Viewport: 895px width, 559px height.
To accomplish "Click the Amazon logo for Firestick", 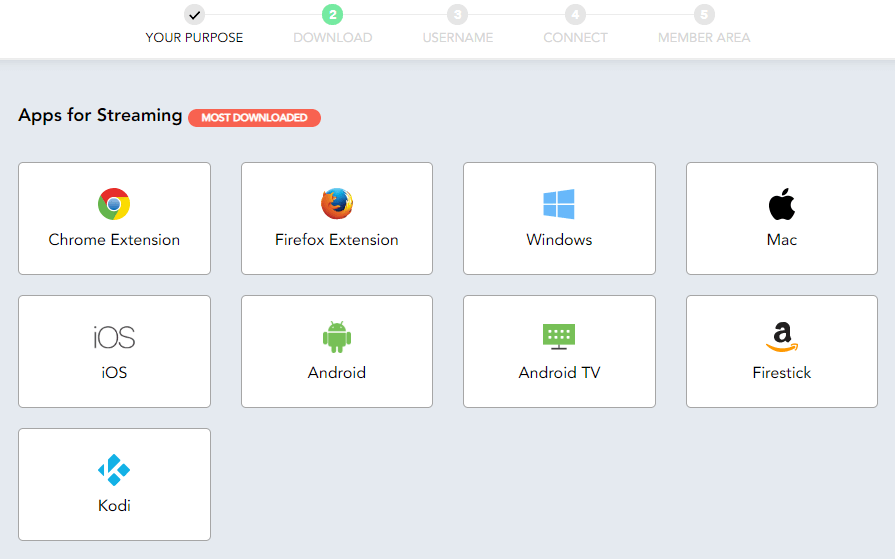I will coord(782,337).
